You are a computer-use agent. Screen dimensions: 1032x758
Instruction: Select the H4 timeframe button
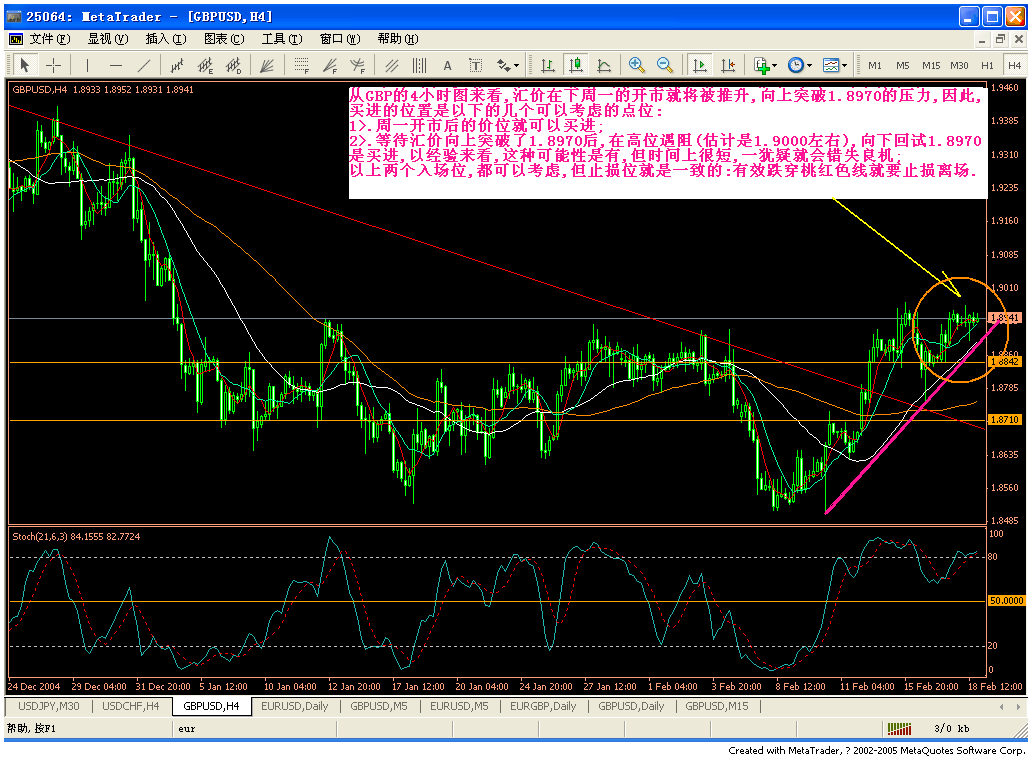(1014, 65)
